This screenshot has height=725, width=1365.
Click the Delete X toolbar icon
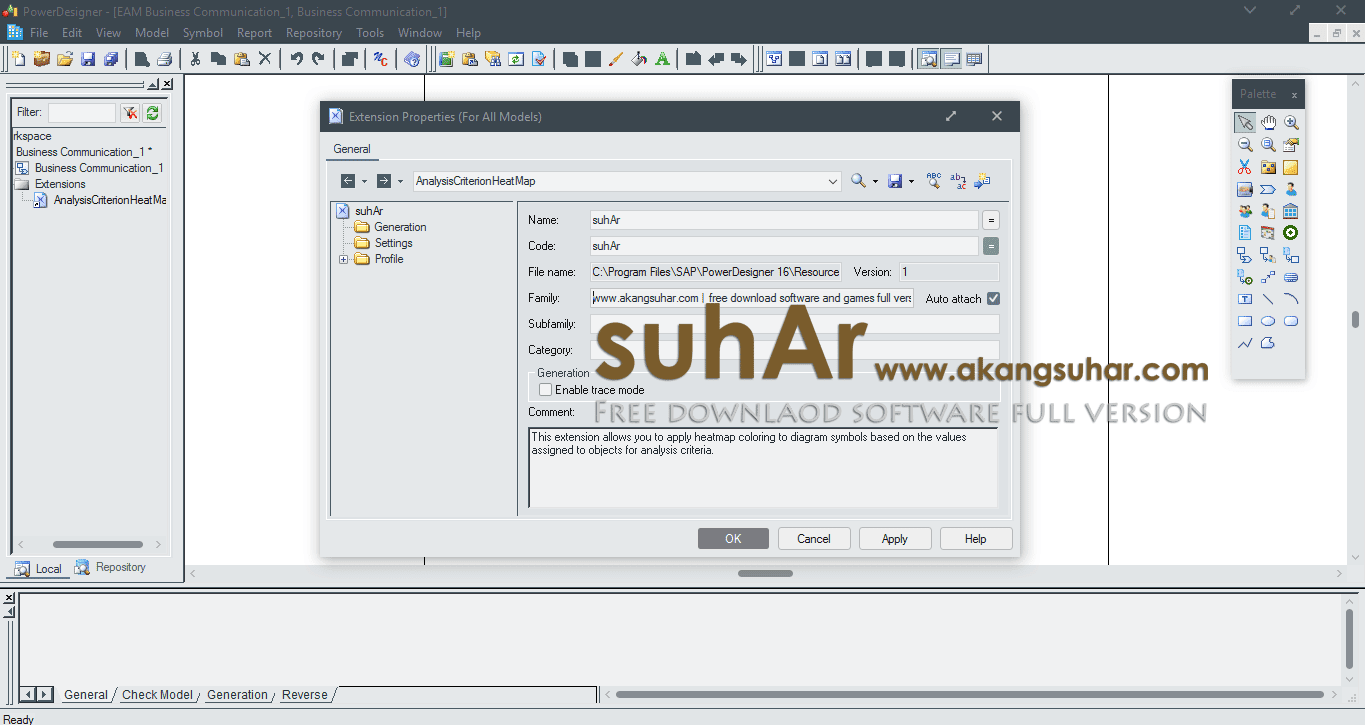point(265,59)
